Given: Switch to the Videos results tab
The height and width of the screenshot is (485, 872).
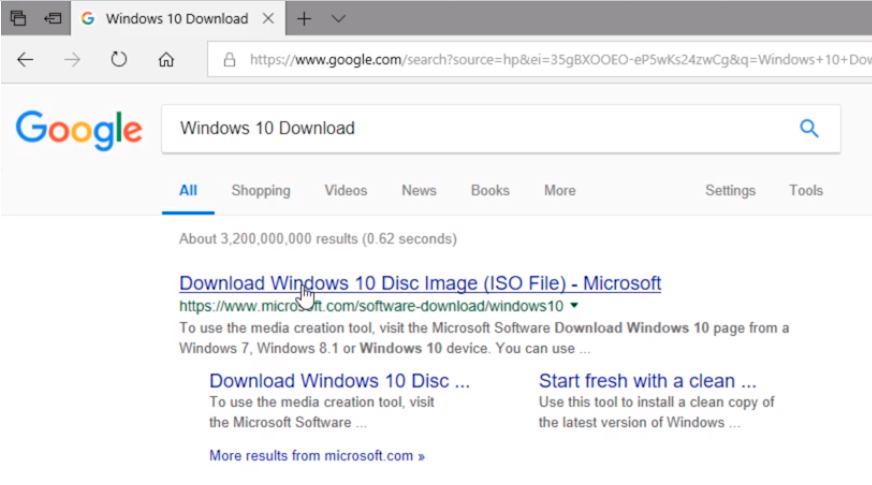Looking at the screenshot, I should point(346,190).
